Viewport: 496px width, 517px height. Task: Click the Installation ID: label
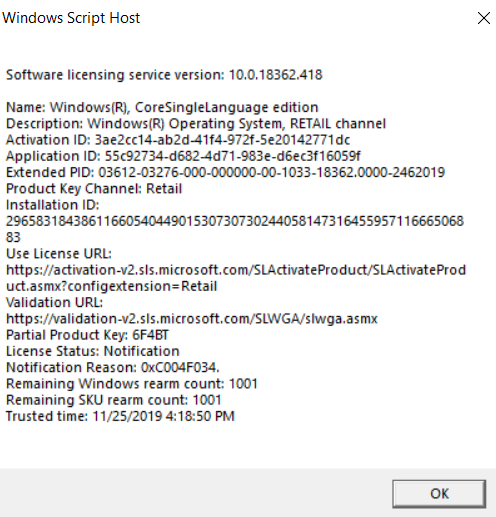(53, 205)
